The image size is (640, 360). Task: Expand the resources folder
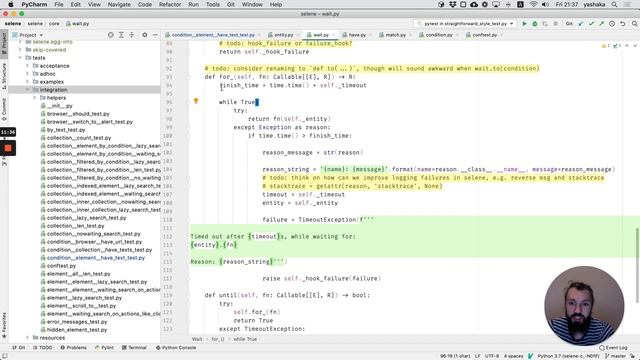[28, 338]
